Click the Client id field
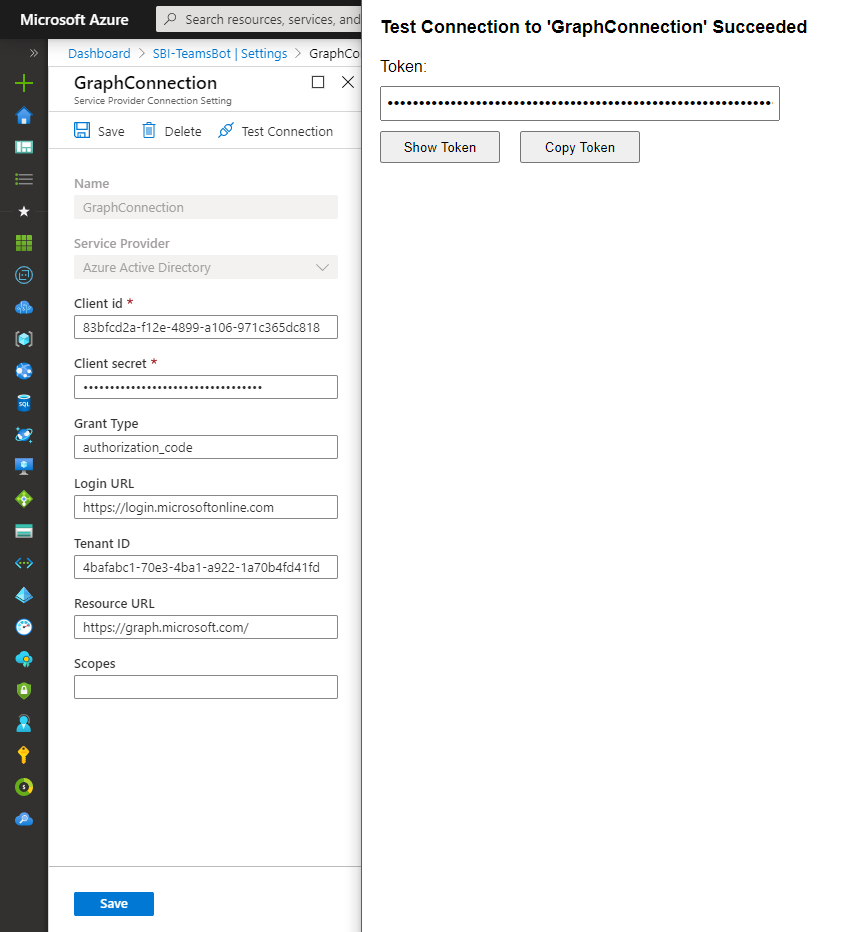The image size is (845, 932). (206, 328)
